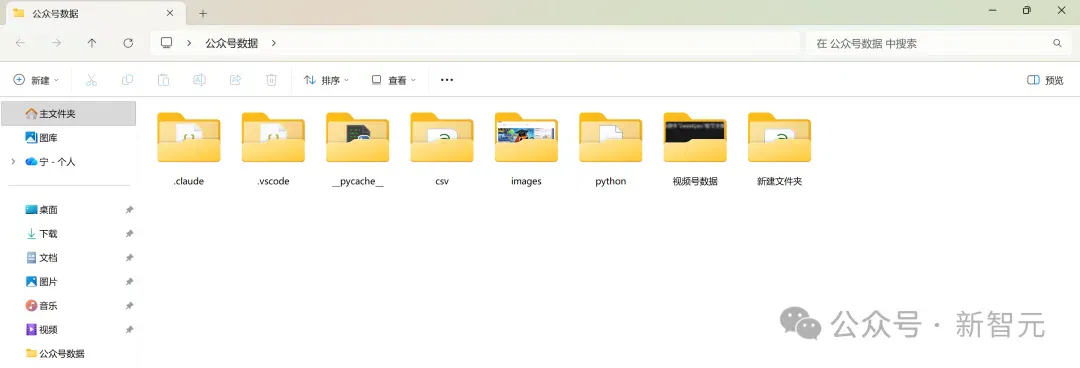Click the search box 在 公众号数据 中搜索
The width and height of the screenshot is (1080, 368).
[938, 43]
